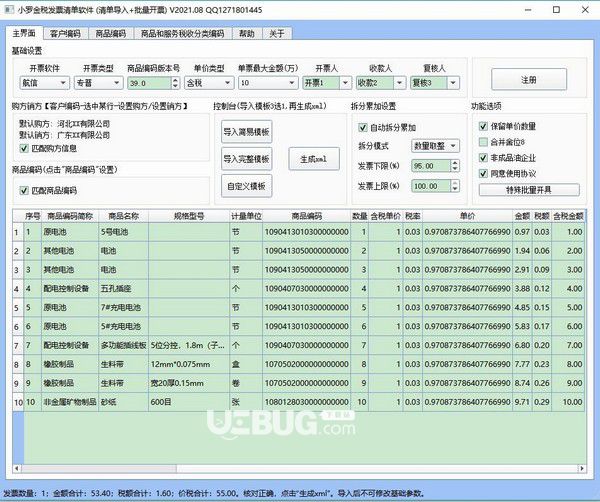The image size is (600, 502).
Task: Click the 商品编码版本号 field showing 39.0
Action: (149, 83)
